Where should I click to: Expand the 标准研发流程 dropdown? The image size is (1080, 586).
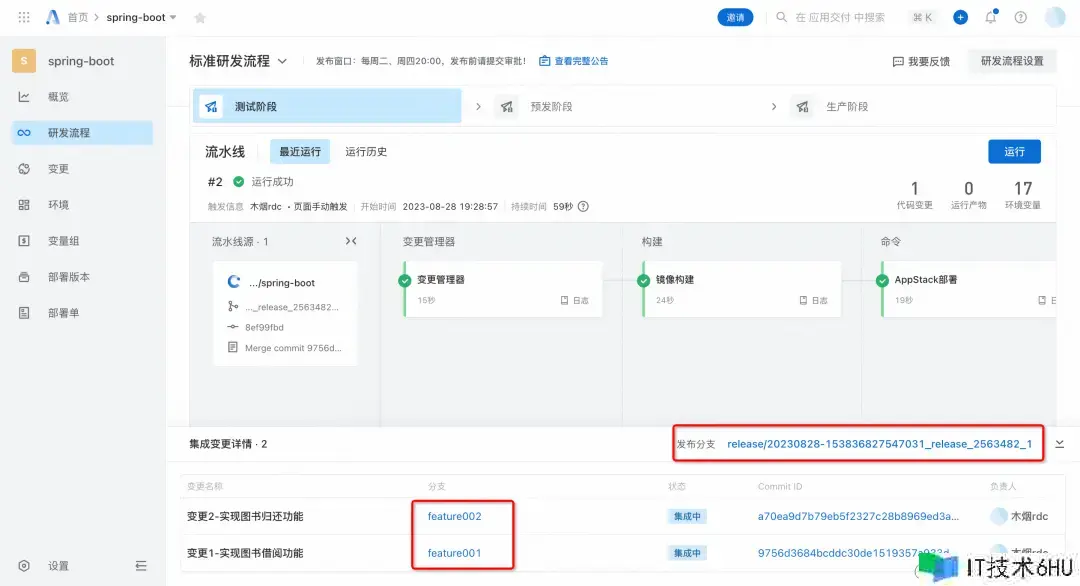282,61
